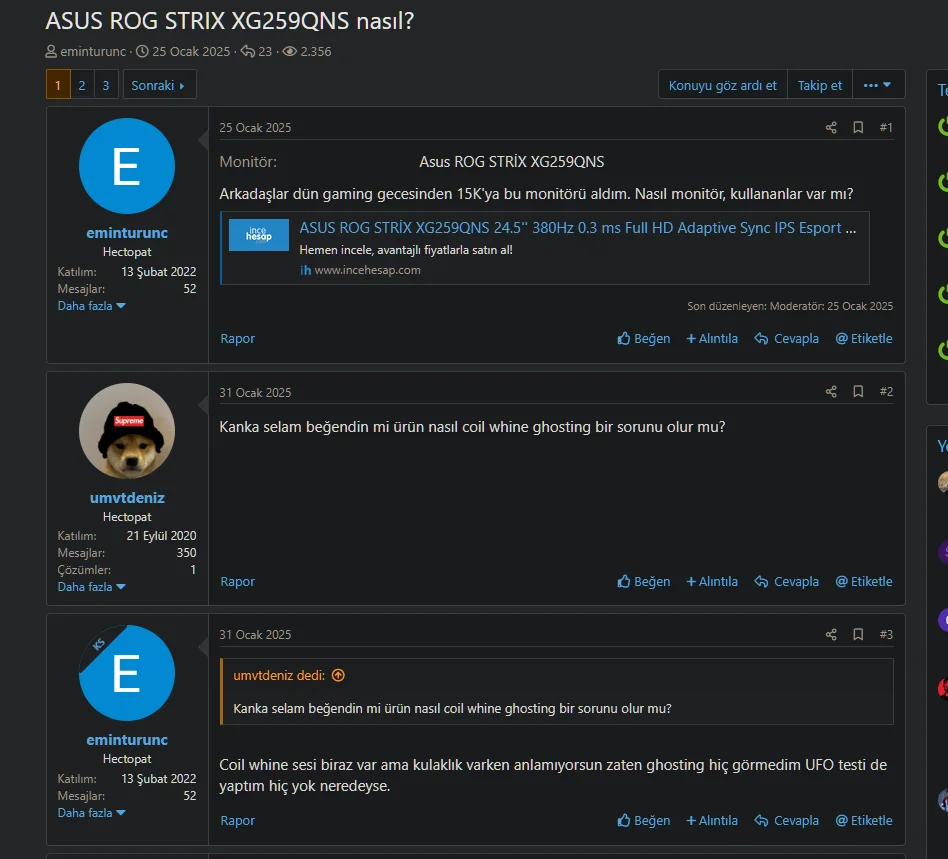The width and height of the screenshot is (948, 859).
Task: Jump to quoted post via arrow icon
Action: 339,675
